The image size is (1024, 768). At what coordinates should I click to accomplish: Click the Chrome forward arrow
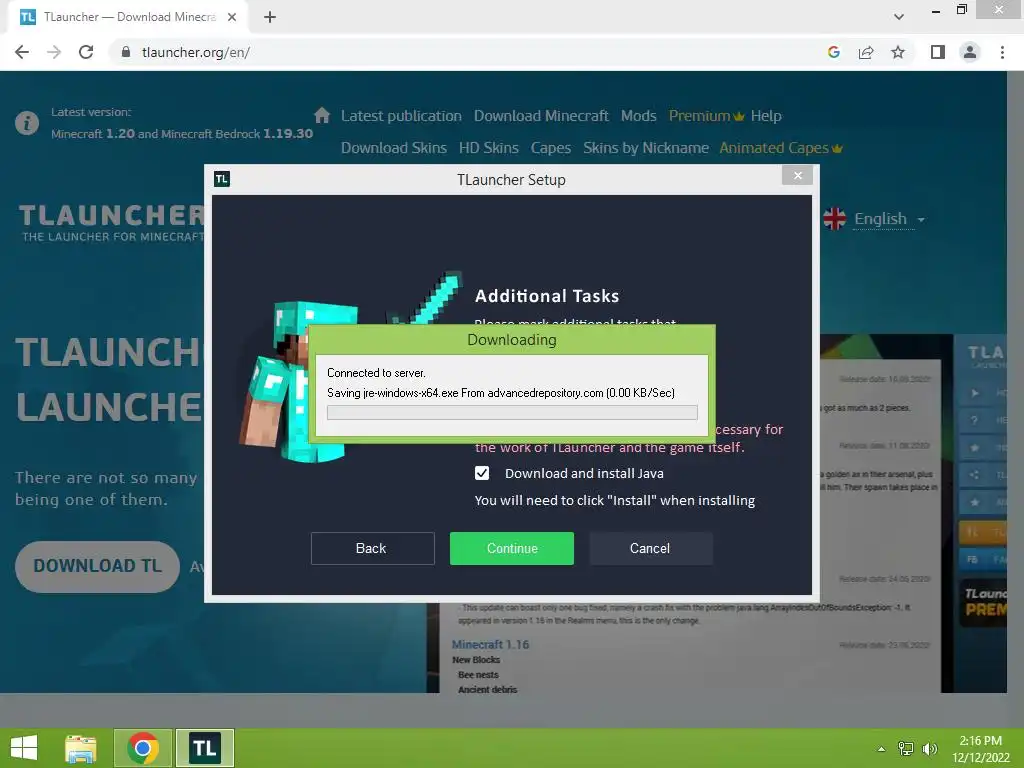coord(54,52)
